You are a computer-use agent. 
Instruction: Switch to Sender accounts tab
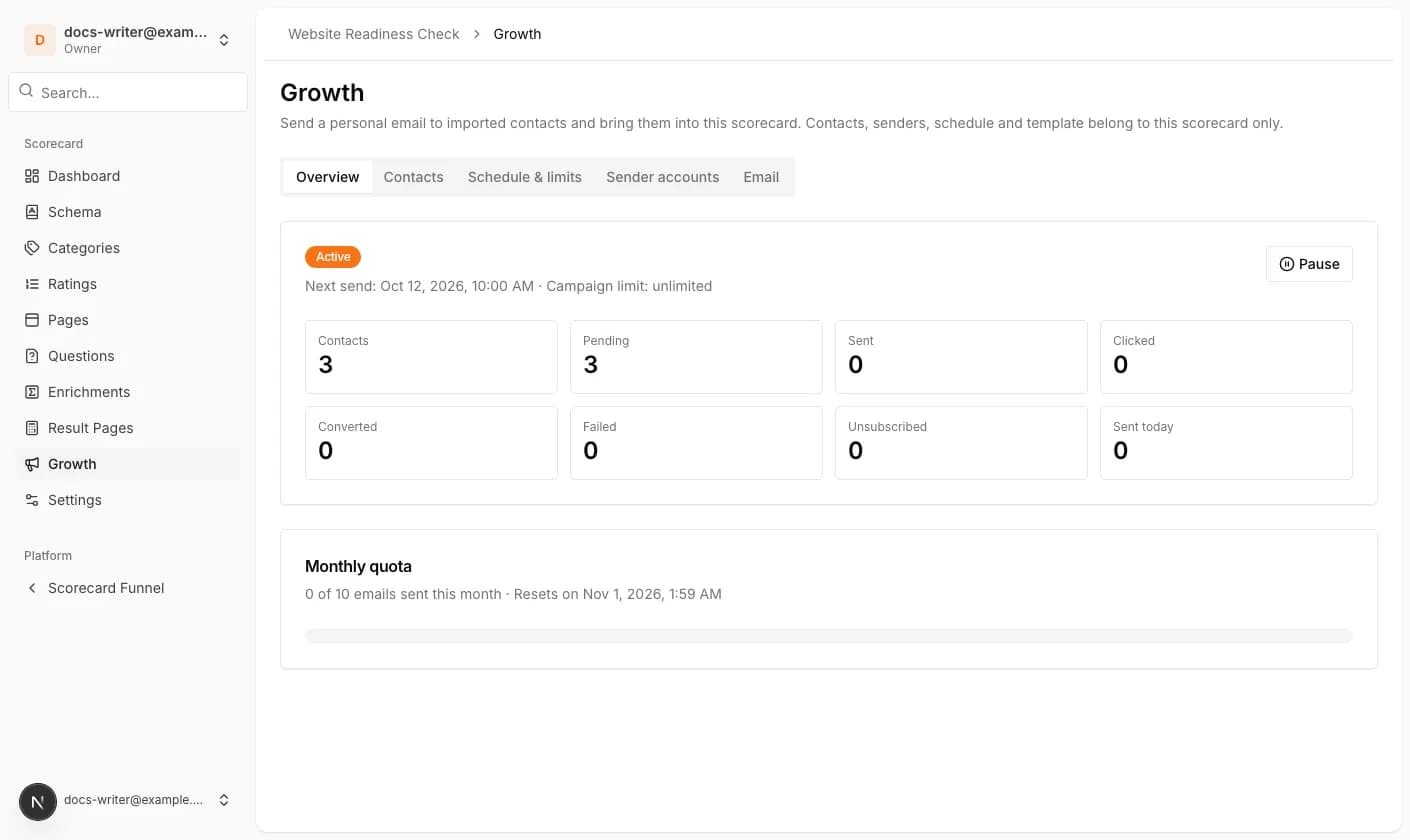pos(662,177)
